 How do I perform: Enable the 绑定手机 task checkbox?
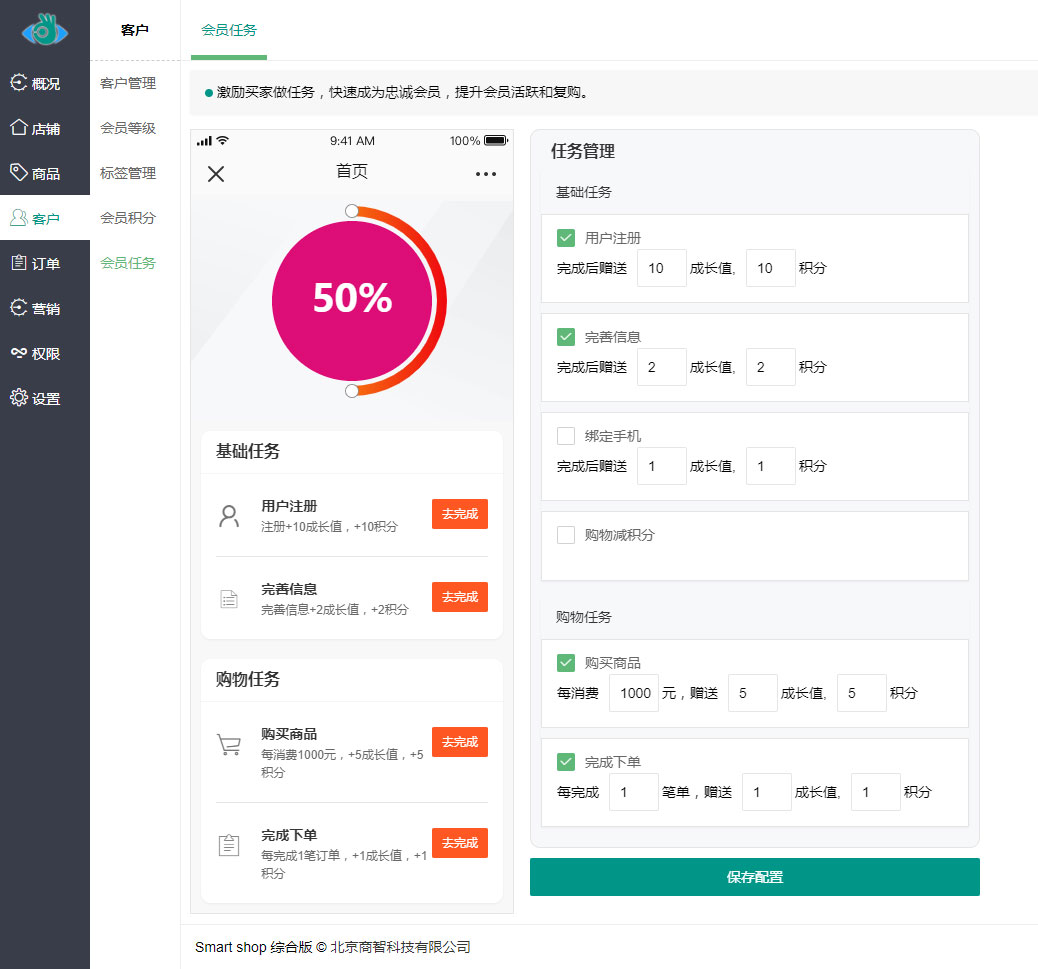[x=566, y=436]
